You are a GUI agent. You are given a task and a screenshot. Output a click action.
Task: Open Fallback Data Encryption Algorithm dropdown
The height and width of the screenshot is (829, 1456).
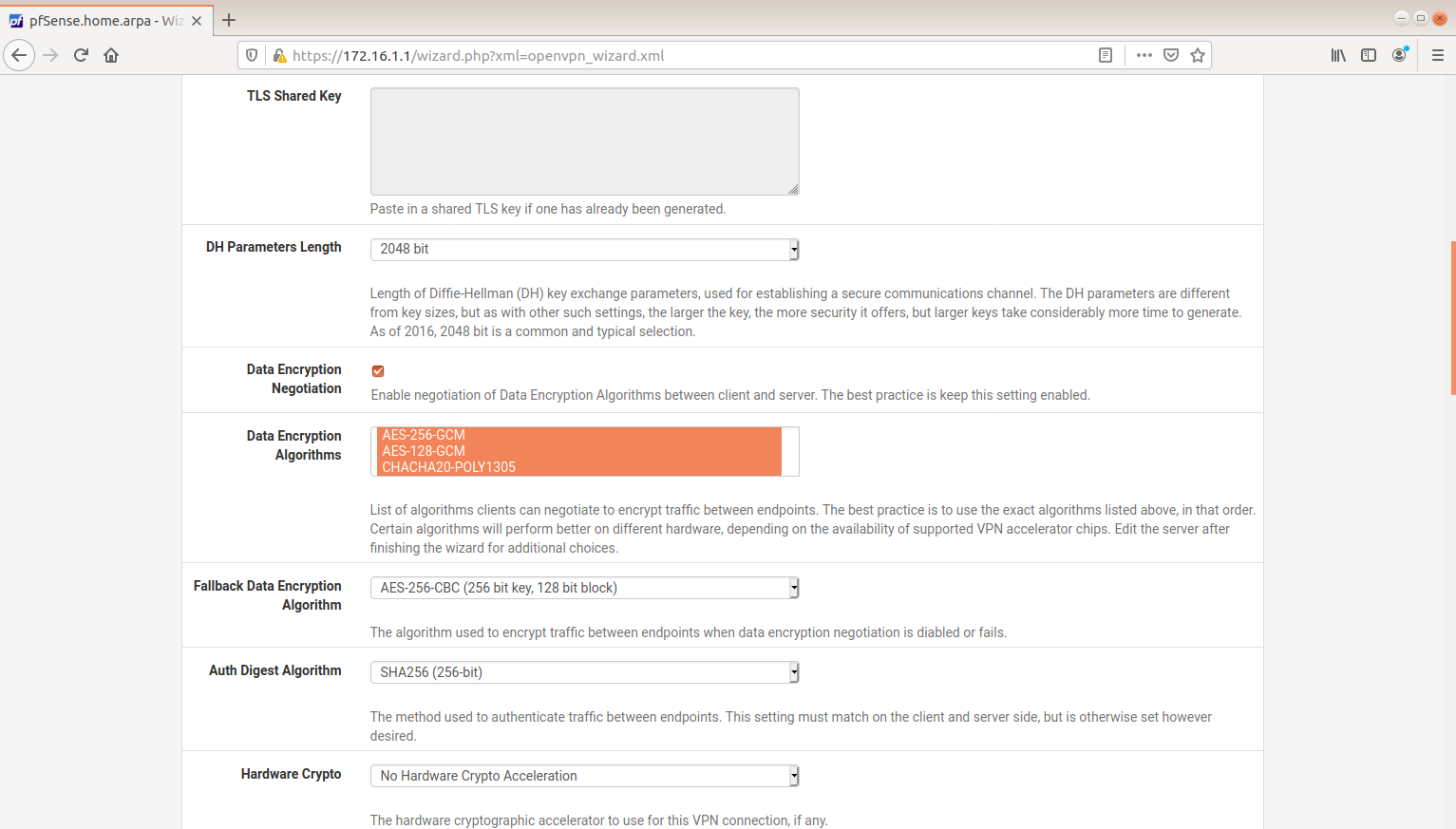(584, 588)
